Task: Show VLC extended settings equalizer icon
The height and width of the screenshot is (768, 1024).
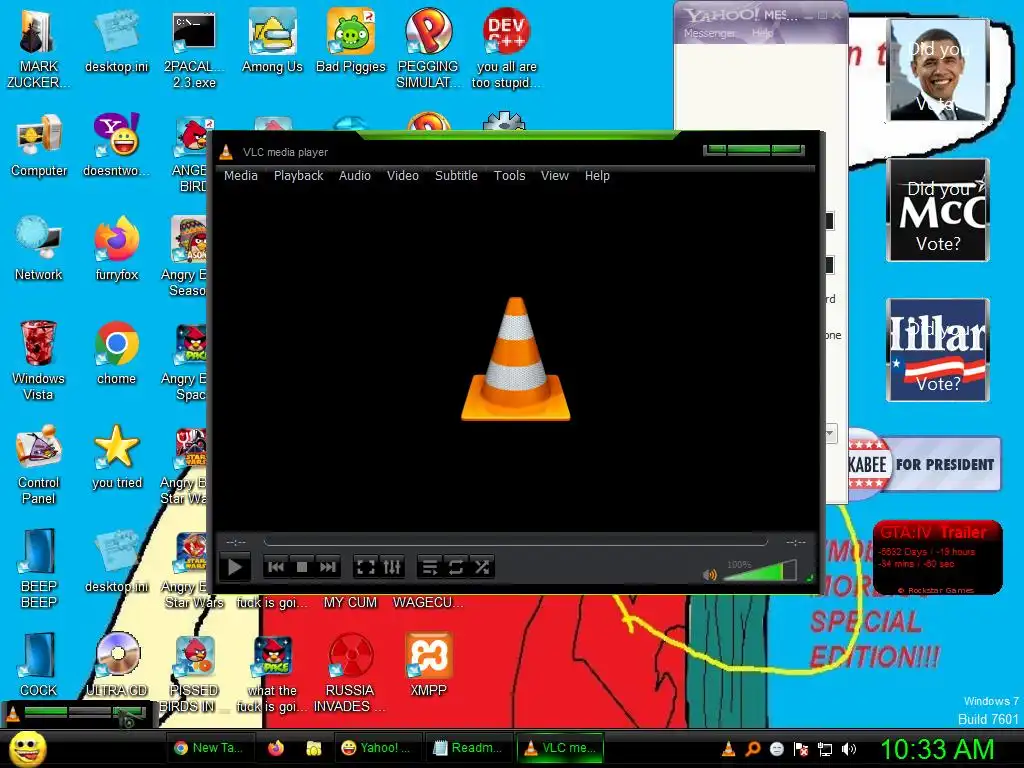Action: pos(392,567)
